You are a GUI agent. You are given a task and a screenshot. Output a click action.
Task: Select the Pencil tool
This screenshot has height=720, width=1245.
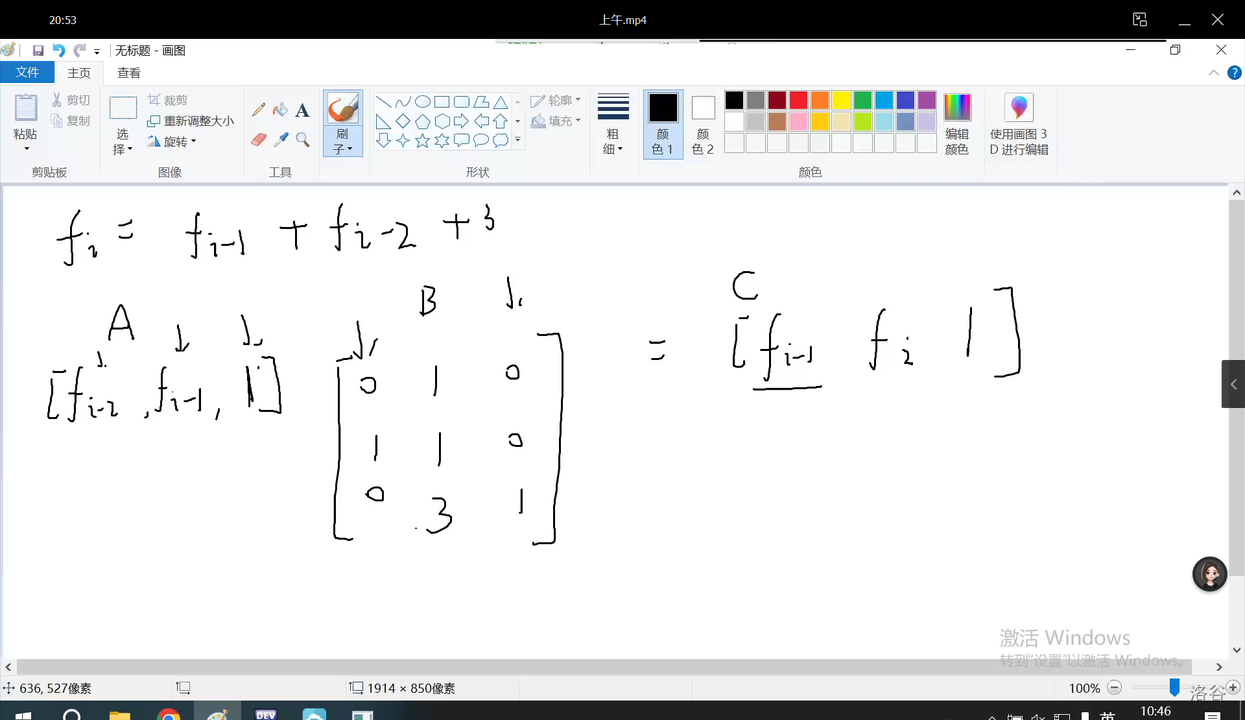259,110
